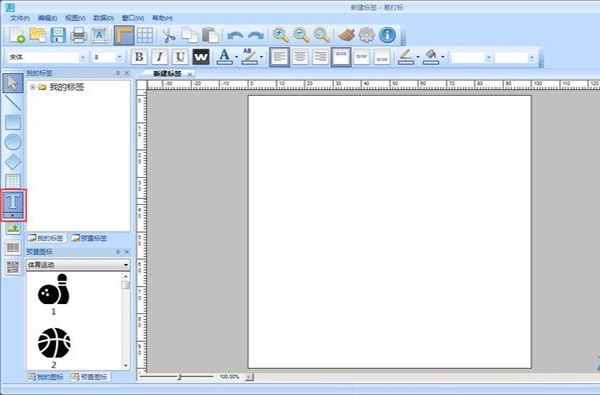The image size is (600, 395).
Task: Select the bowling icon thumbnail 1
Action: 54,294
